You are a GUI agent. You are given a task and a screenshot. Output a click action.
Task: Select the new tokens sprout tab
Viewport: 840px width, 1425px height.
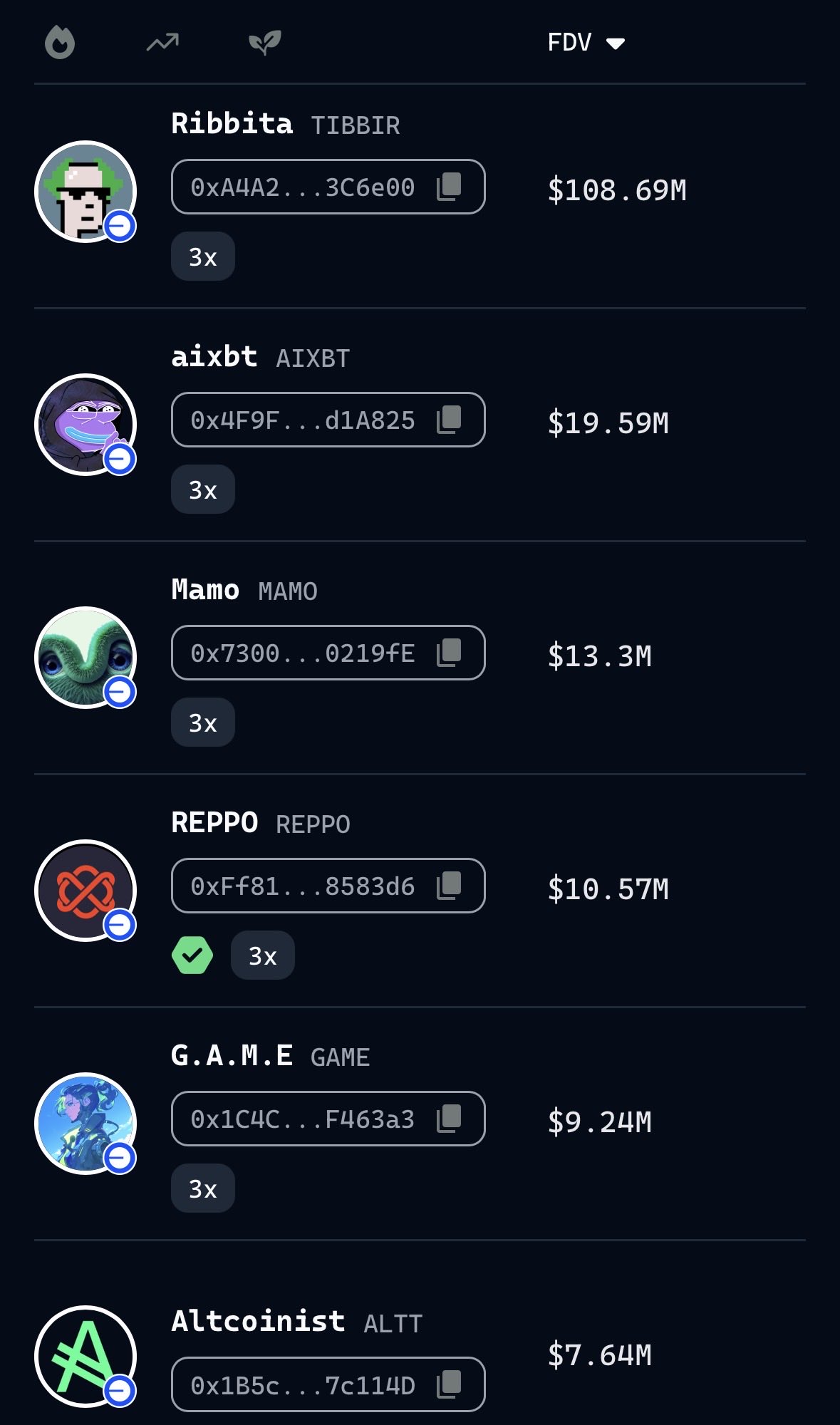(265, 43)
